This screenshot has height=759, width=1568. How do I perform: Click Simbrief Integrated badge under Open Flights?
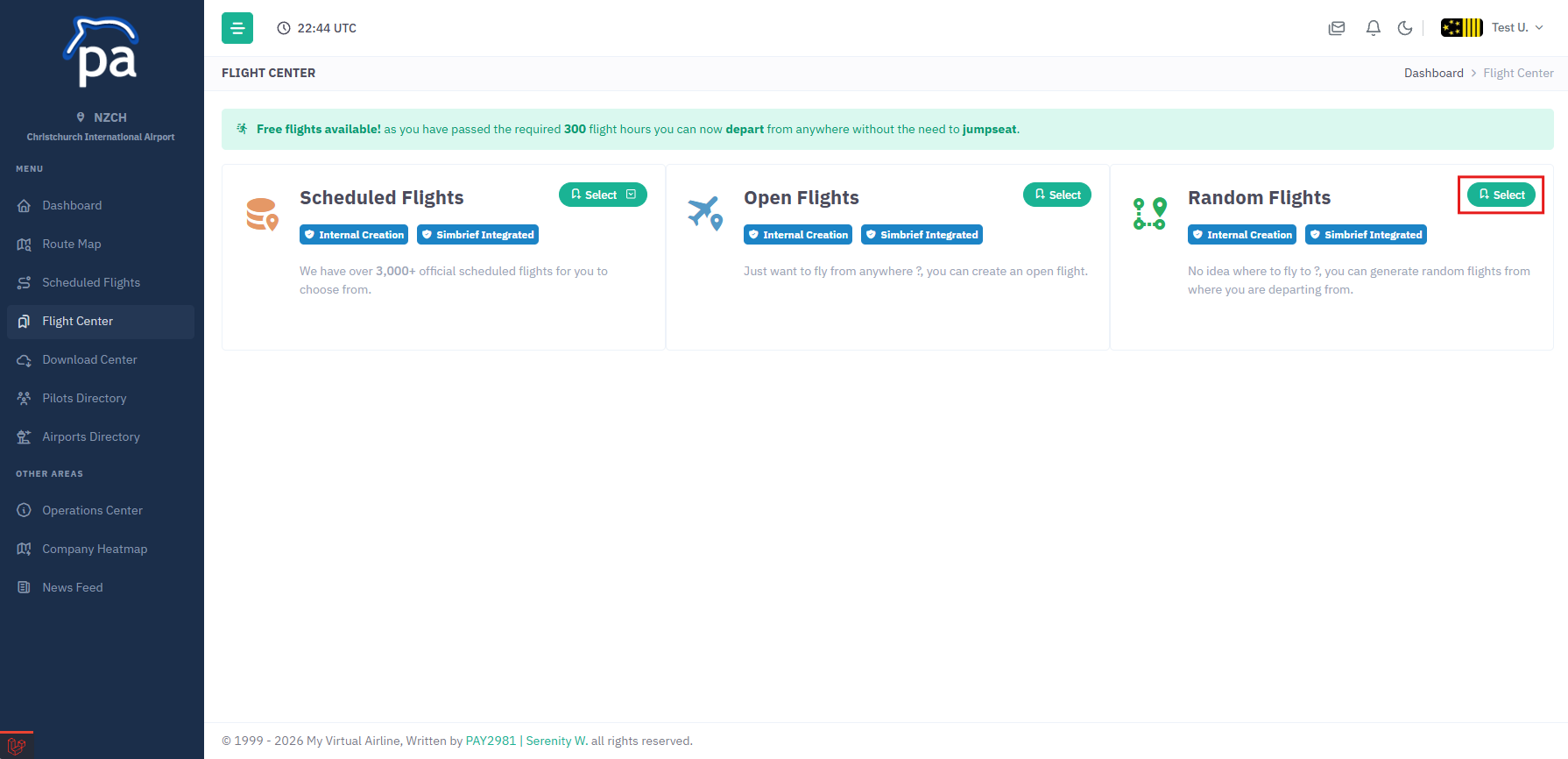[x=922, y=235]
